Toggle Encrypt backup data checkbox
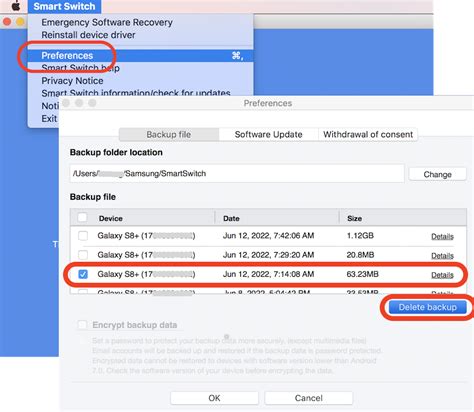 click(82, 325)
